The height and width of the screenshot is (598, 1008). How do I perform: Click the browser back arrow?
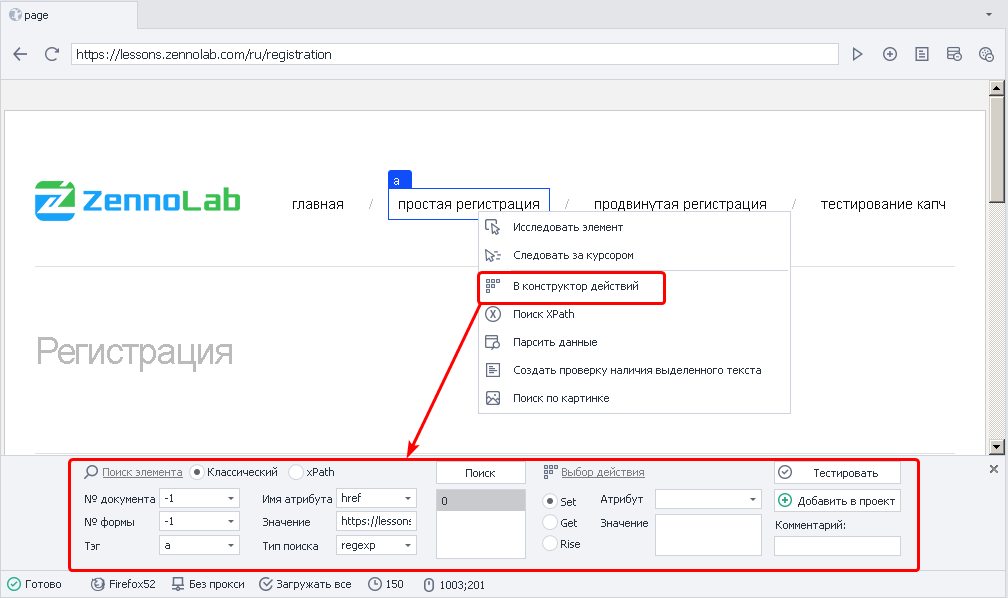[x=20, y=54]
